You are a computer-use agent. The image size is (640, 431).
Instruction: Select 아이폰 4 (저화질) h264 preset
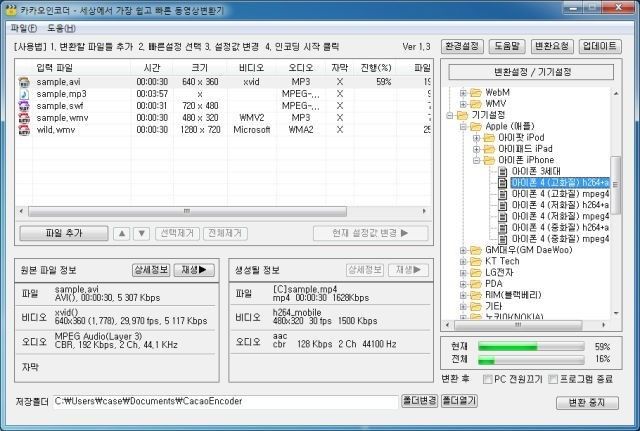click(x=560, y=205)
